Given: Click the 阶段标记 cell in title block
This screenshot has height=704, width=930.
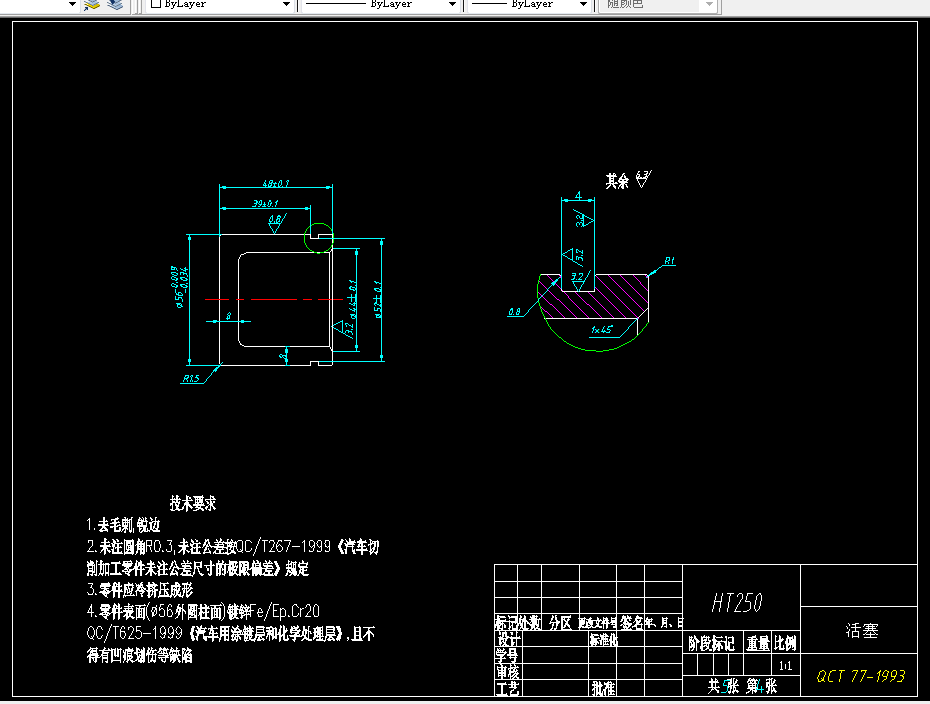Looking at the screenshot, I should coord(711,644).
